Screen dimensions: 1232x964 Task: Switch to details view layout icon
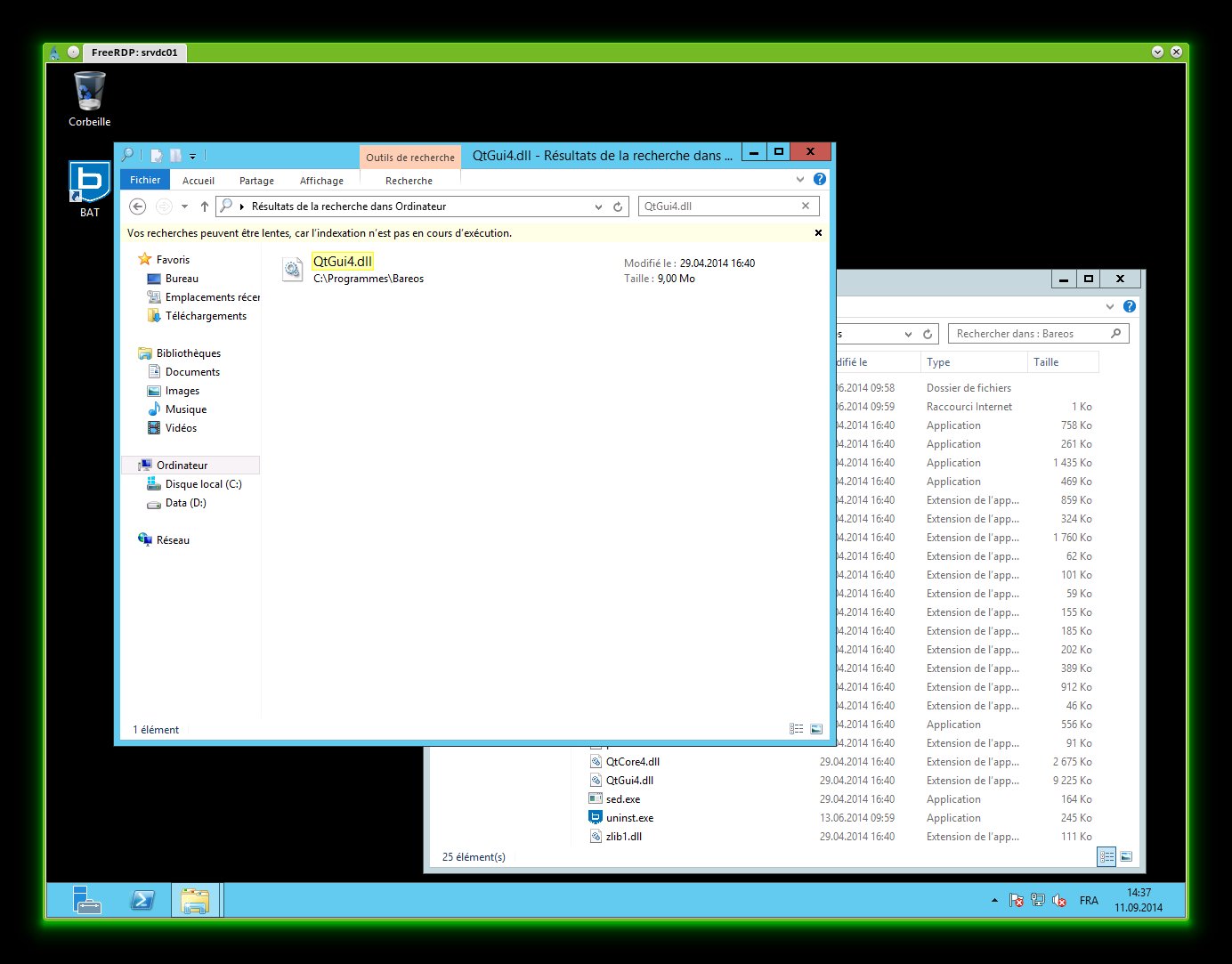pyautogui.click(x=796, y=729)
